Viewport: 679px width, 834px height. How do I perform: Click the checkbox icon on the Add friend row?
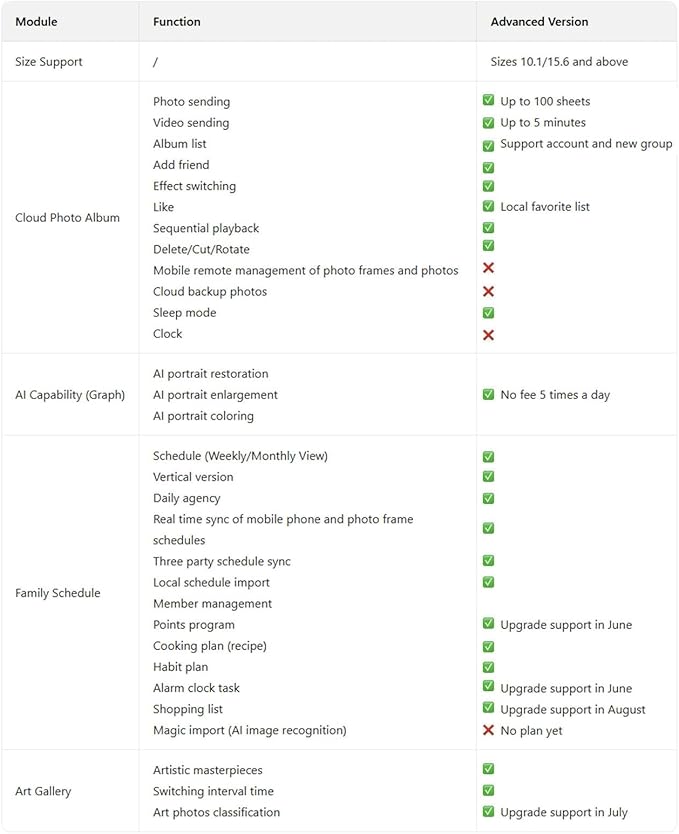point(488,168)
